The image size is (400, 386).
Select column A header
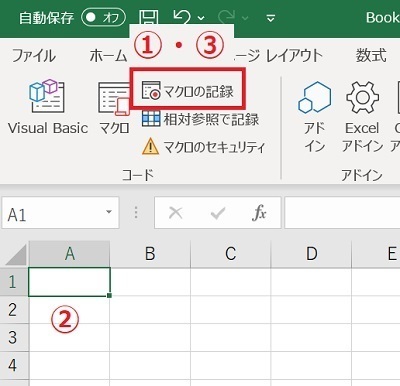(x=69, y=254)
